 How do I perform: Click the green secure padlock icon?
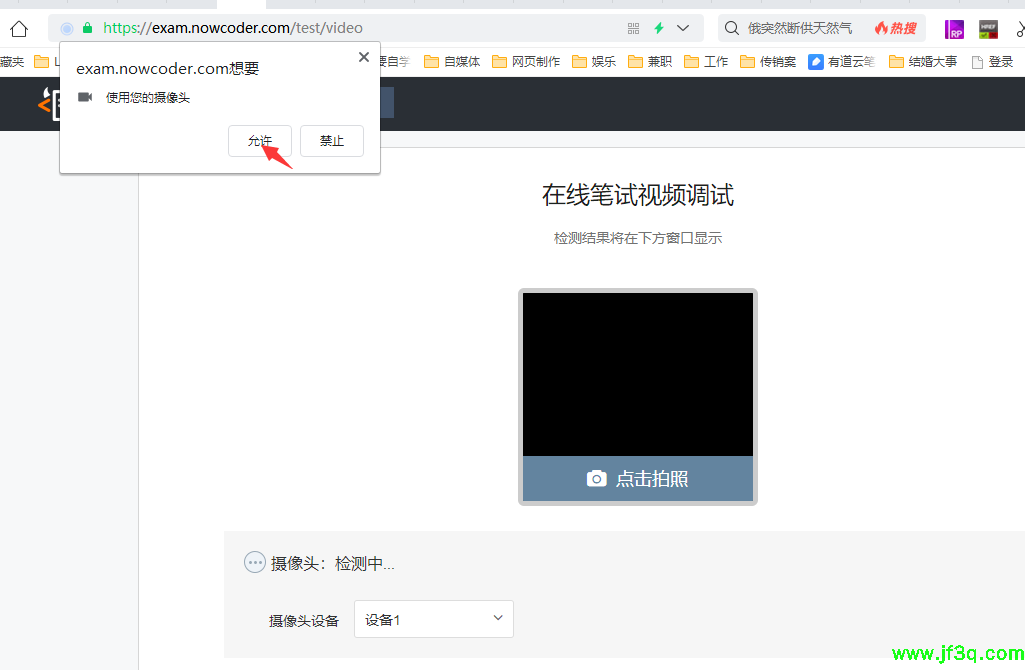pyautogui.click(x=88, y=28)
